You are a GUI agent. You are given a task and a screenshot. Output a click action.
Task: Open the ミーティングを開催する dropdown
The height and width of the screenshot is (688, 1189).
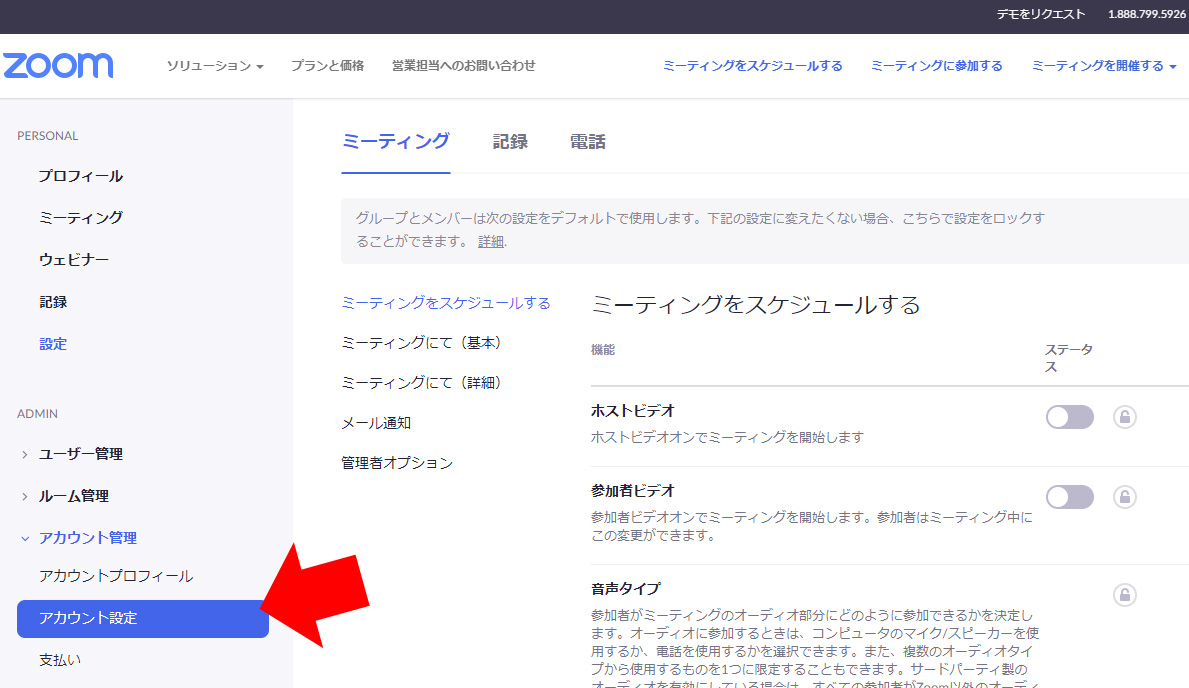pyautogui.click(x=1103, y=66)
